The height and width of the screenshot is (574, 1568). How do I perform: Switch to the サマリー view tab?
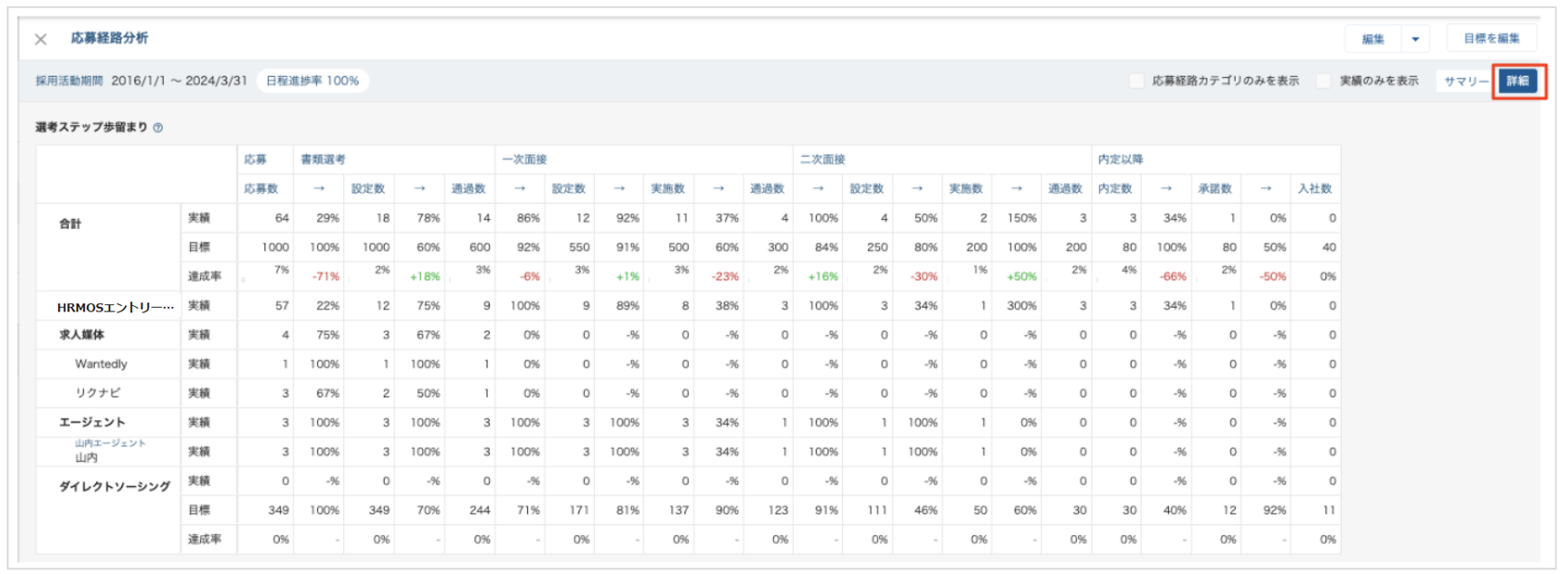(1465, 81)
